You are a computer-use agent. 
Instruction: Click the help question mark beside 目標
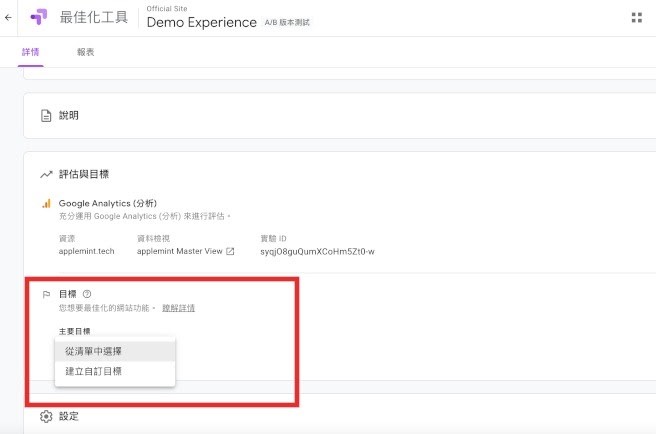click(x=87, y=294)
